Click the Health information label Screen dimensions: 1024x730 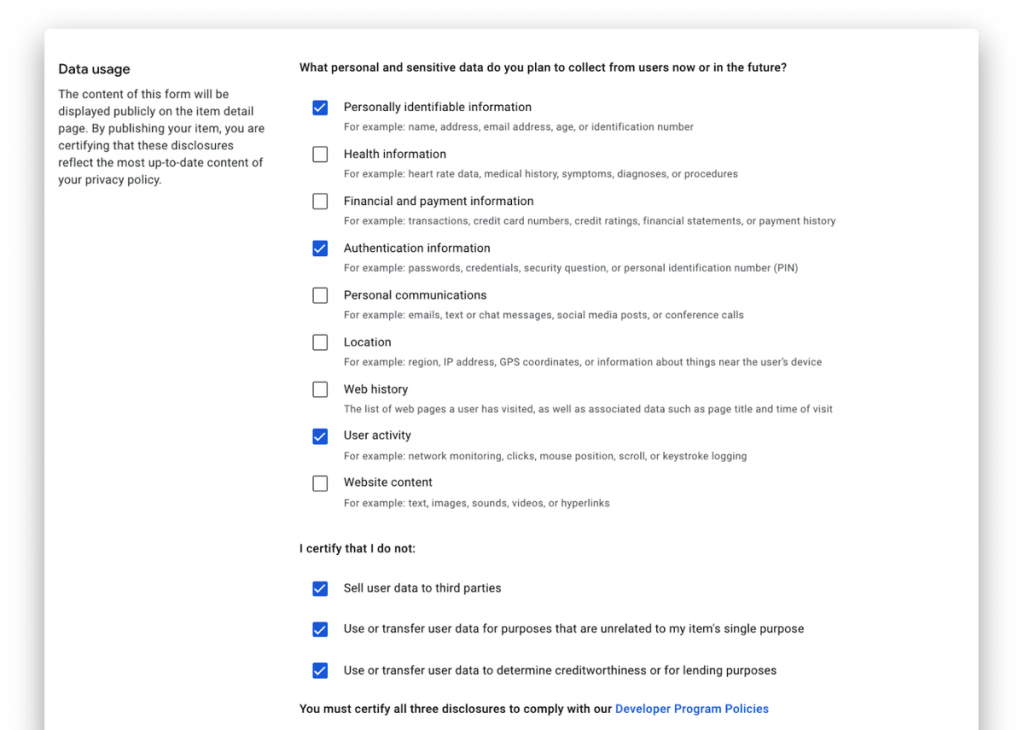(395, 154)
